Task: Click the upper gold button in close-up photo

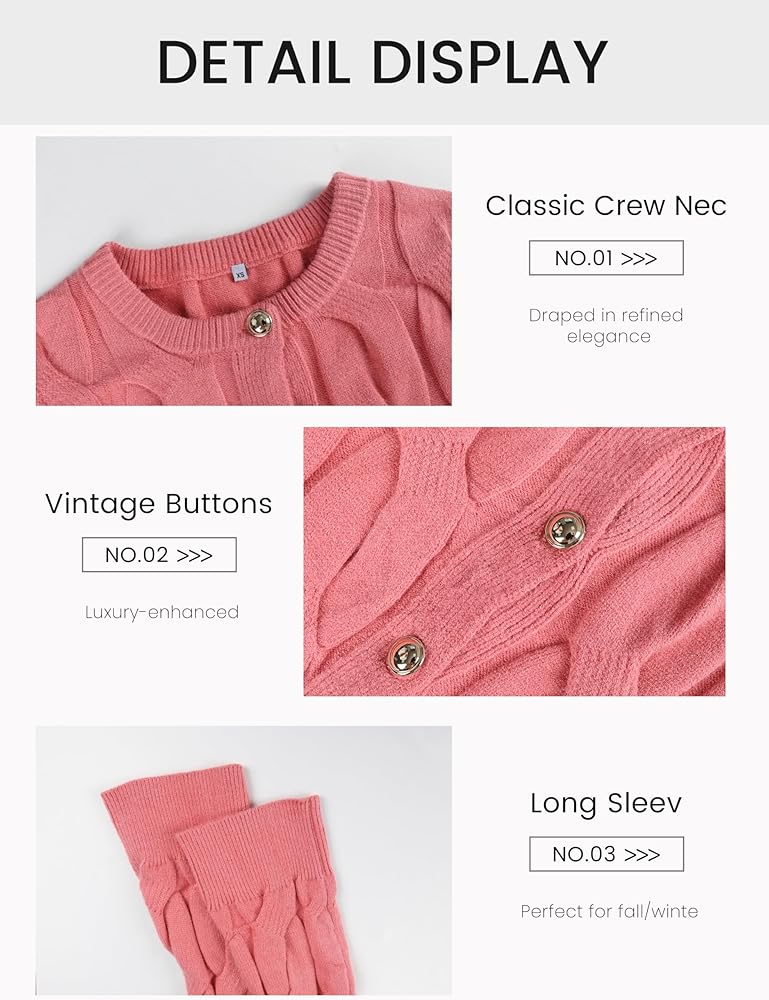Action: point(564,528)
